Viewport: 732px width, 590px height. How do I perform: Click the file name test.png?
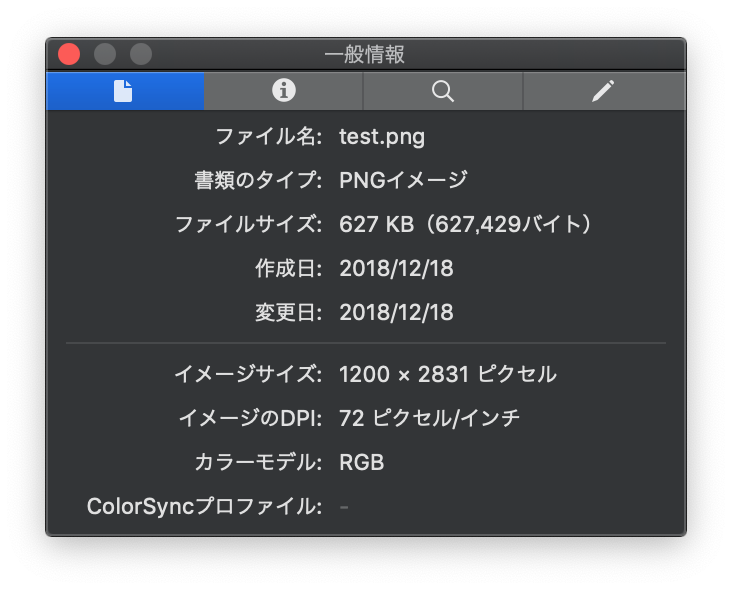(x=382, y=137)
